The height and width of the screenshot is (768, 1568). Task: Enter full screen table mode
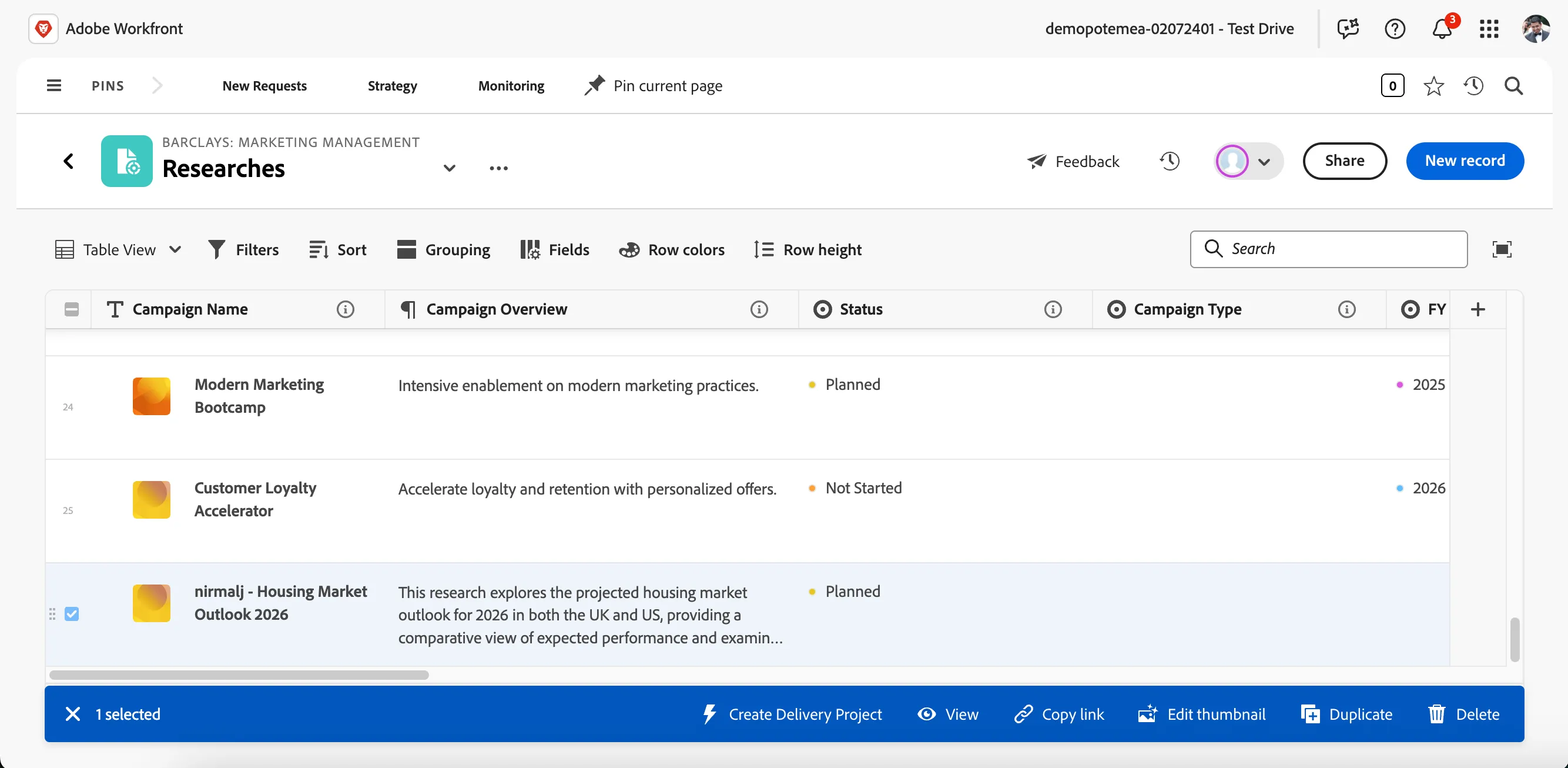pos(1502,249)
